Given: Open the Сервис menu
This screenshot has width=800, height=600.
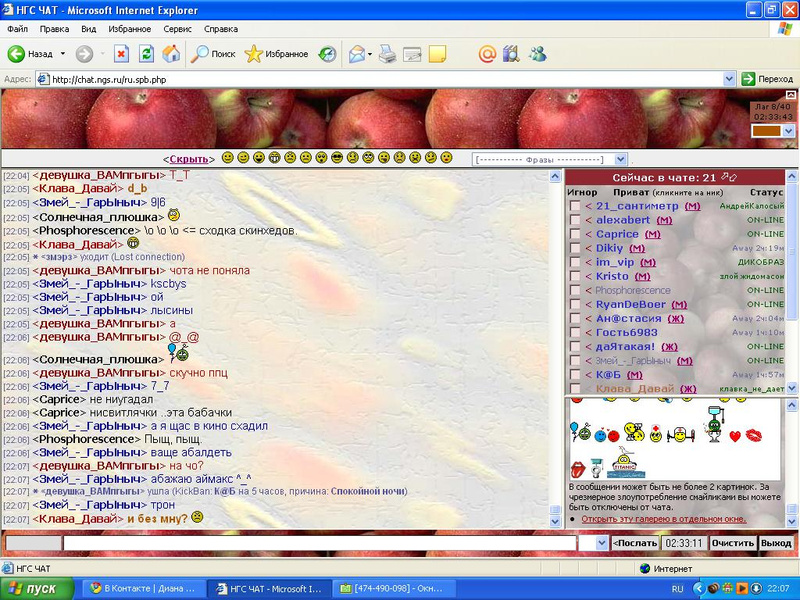Looking at the screenshot, I should pyautogui.click(x=177, y=30).
